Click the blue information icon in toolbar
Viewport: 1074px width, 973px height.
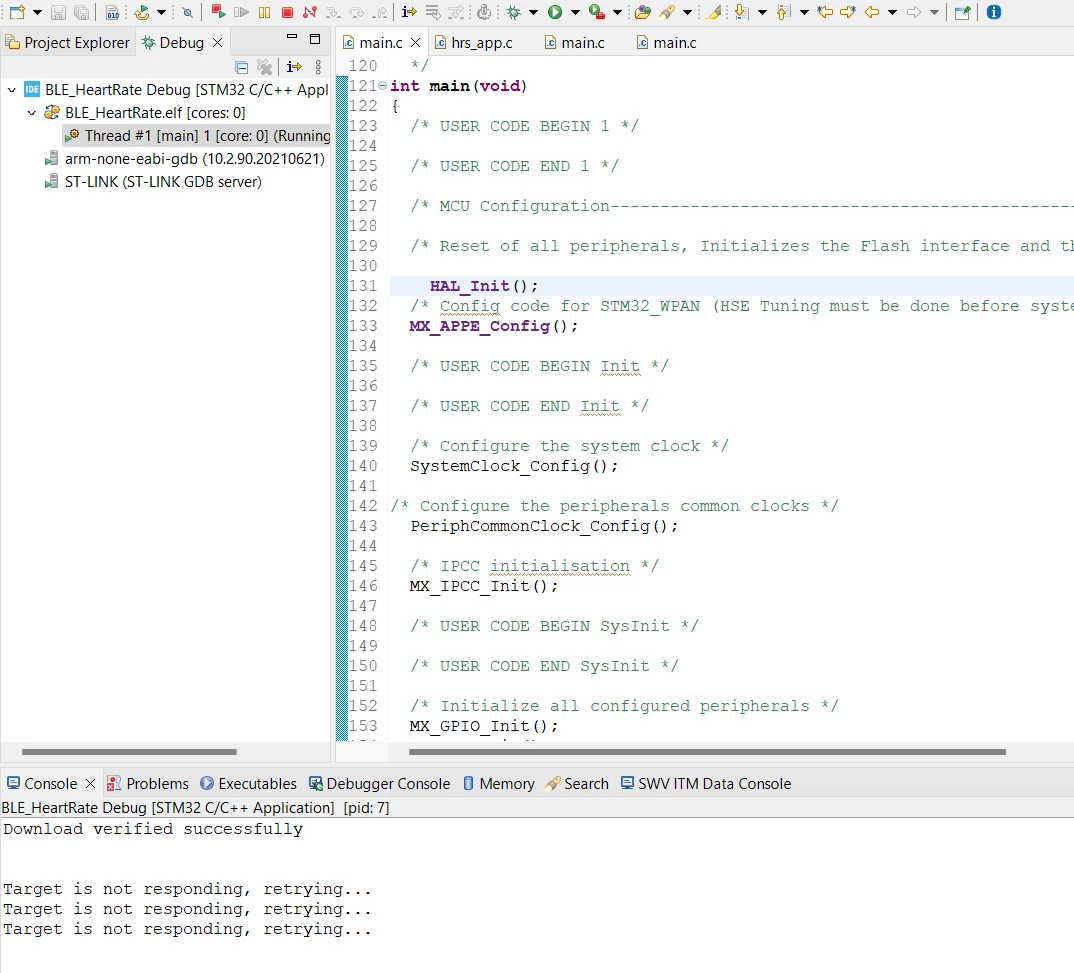[x=994, y=12]
